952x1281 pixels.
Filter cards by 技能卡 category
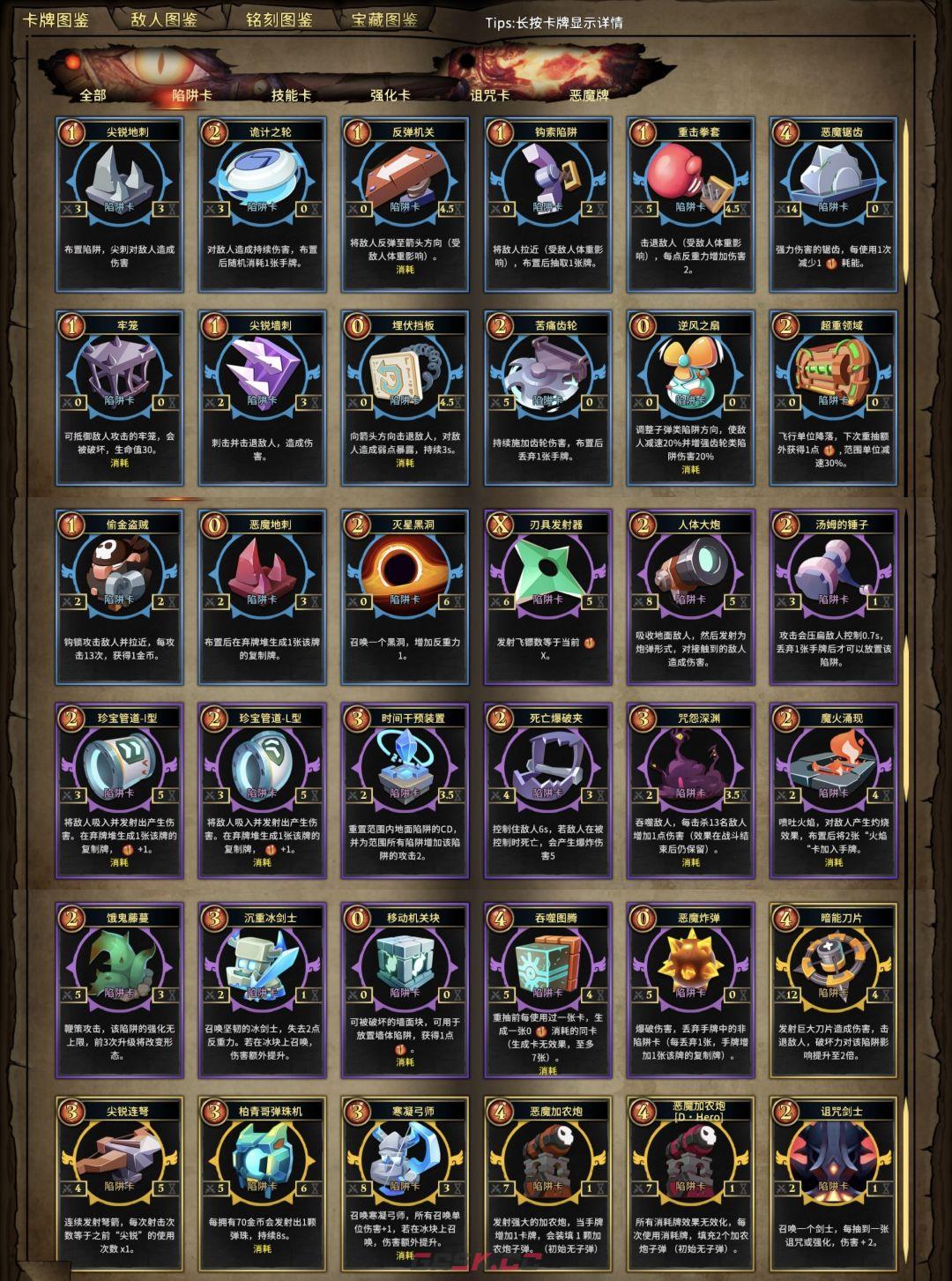tap(291, 95)
